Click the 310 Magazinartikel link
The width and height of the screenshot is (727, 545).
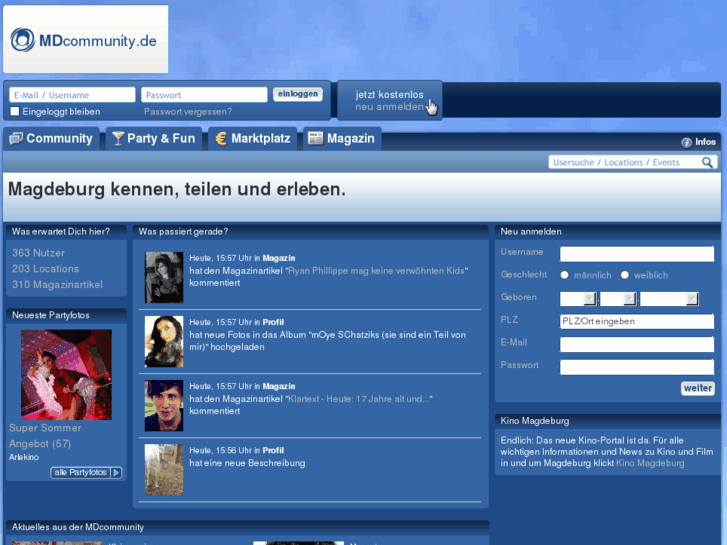pyautogui.click(x=57, y=285)
